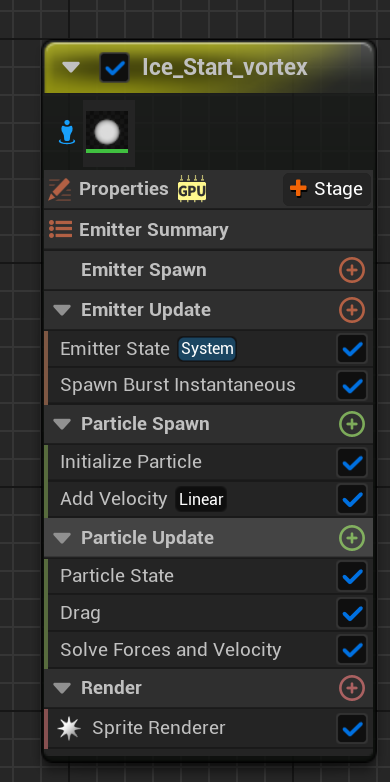The width and height of the screenshot is (390, 782).
Task: Uncheck the Spawn Burst Instantaneous module
Action: pyautogui.click(x=352, y=386)
